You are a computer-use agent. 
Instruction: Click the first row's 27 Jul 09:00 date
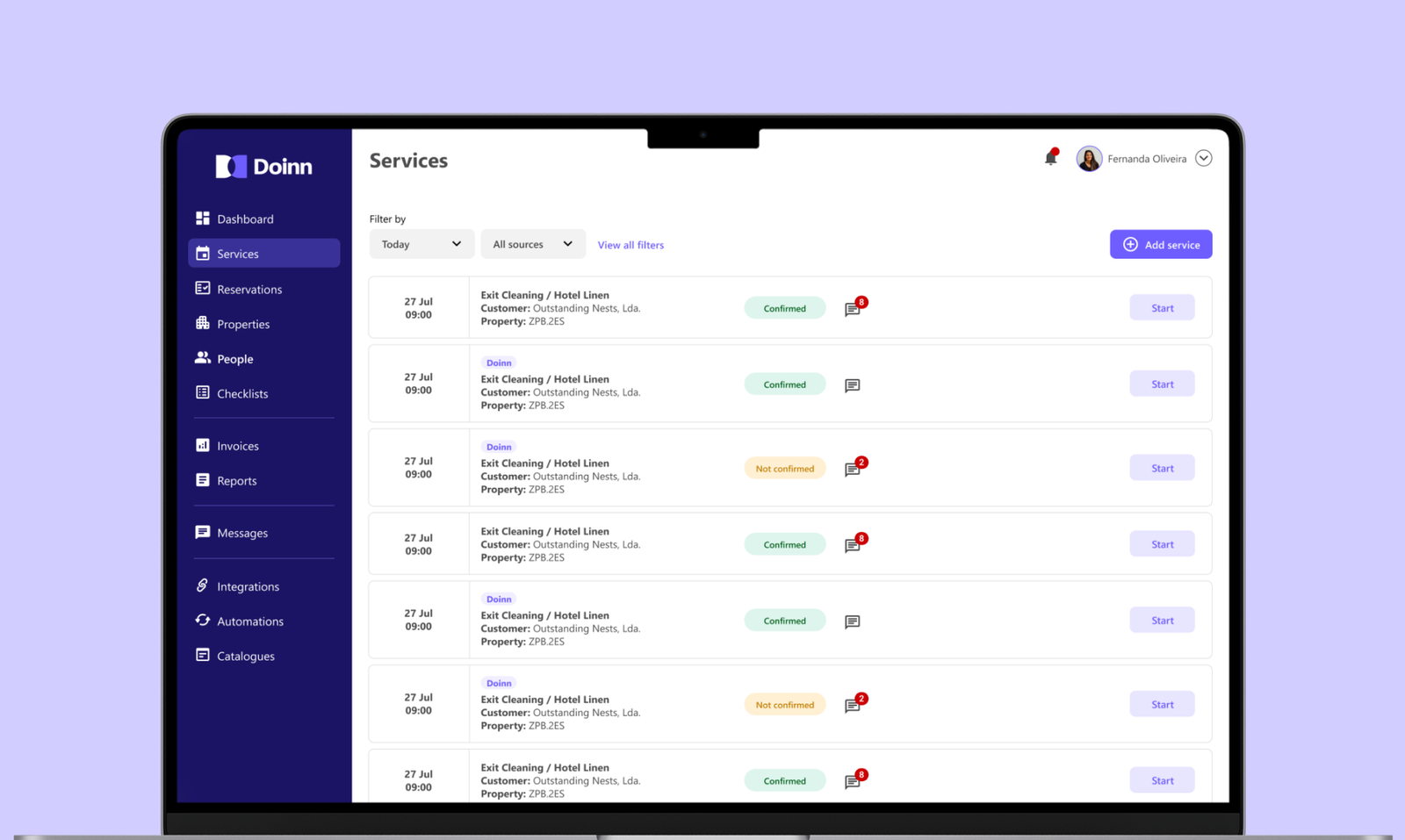[x=418, y=308]
